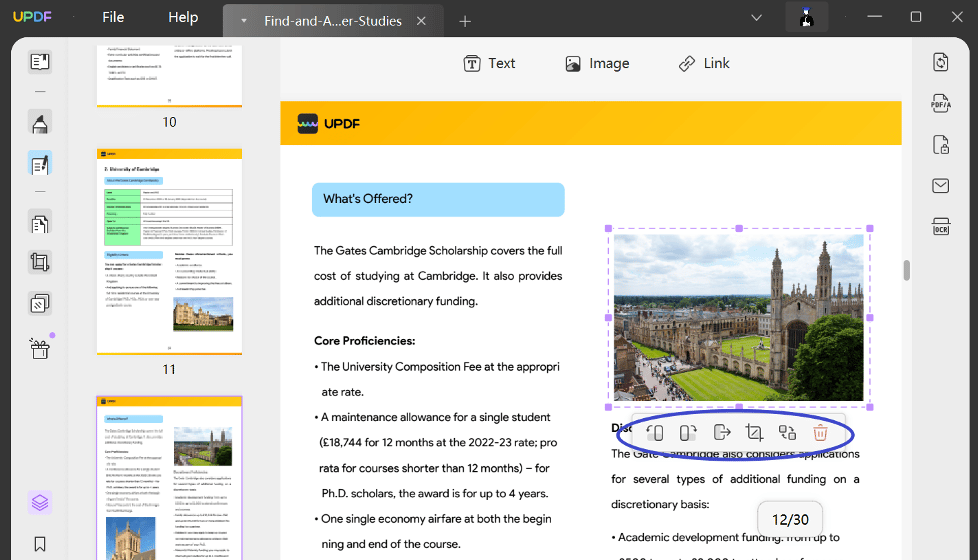This screenshot has width=978, height=560.
Task: Select the highlighted page 12 thumbnail
Action: (x=169, y=478)
